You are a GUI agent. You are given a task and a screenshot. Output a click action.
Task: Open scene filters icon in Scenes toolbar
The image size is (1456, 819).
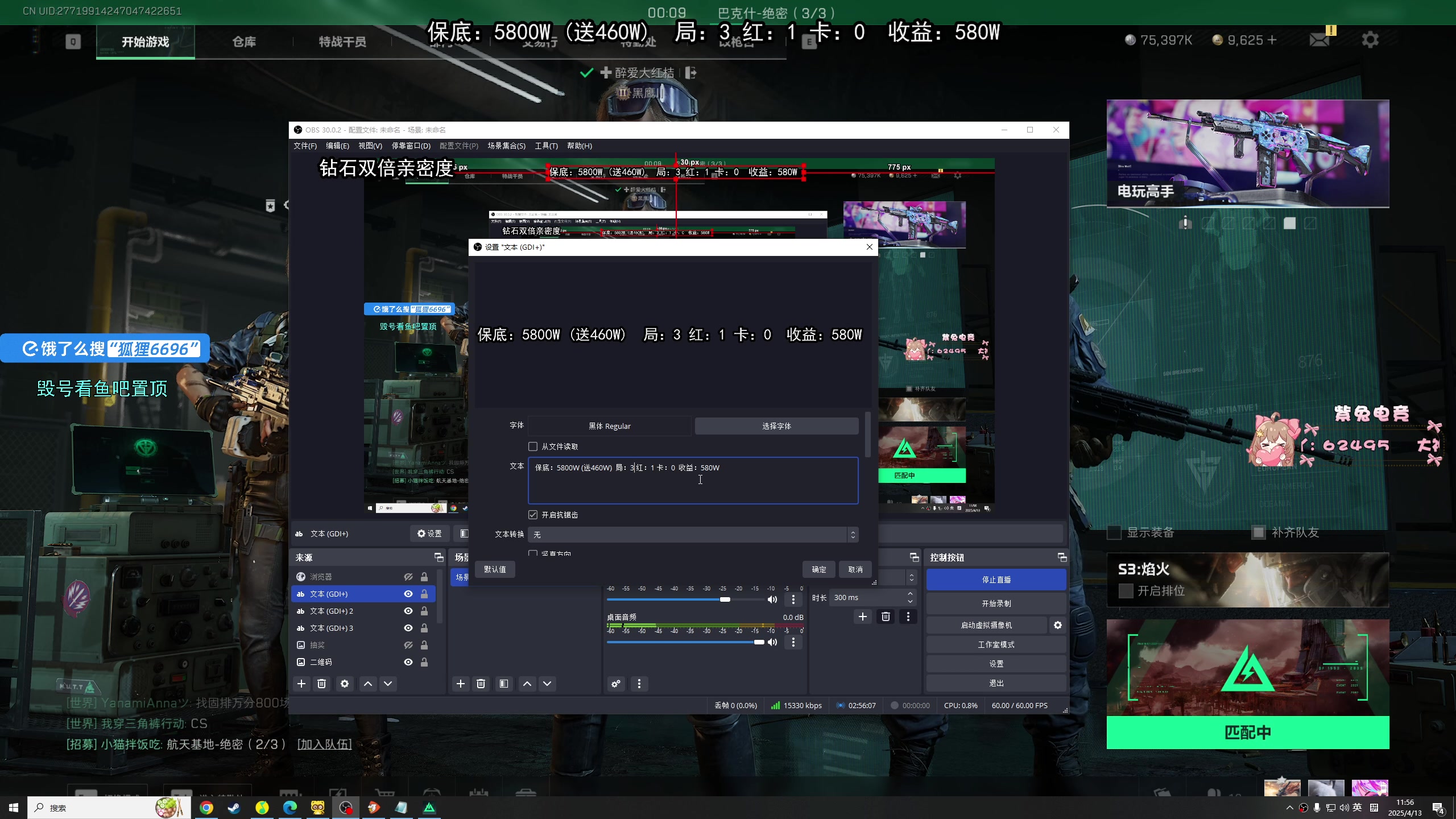504,684
